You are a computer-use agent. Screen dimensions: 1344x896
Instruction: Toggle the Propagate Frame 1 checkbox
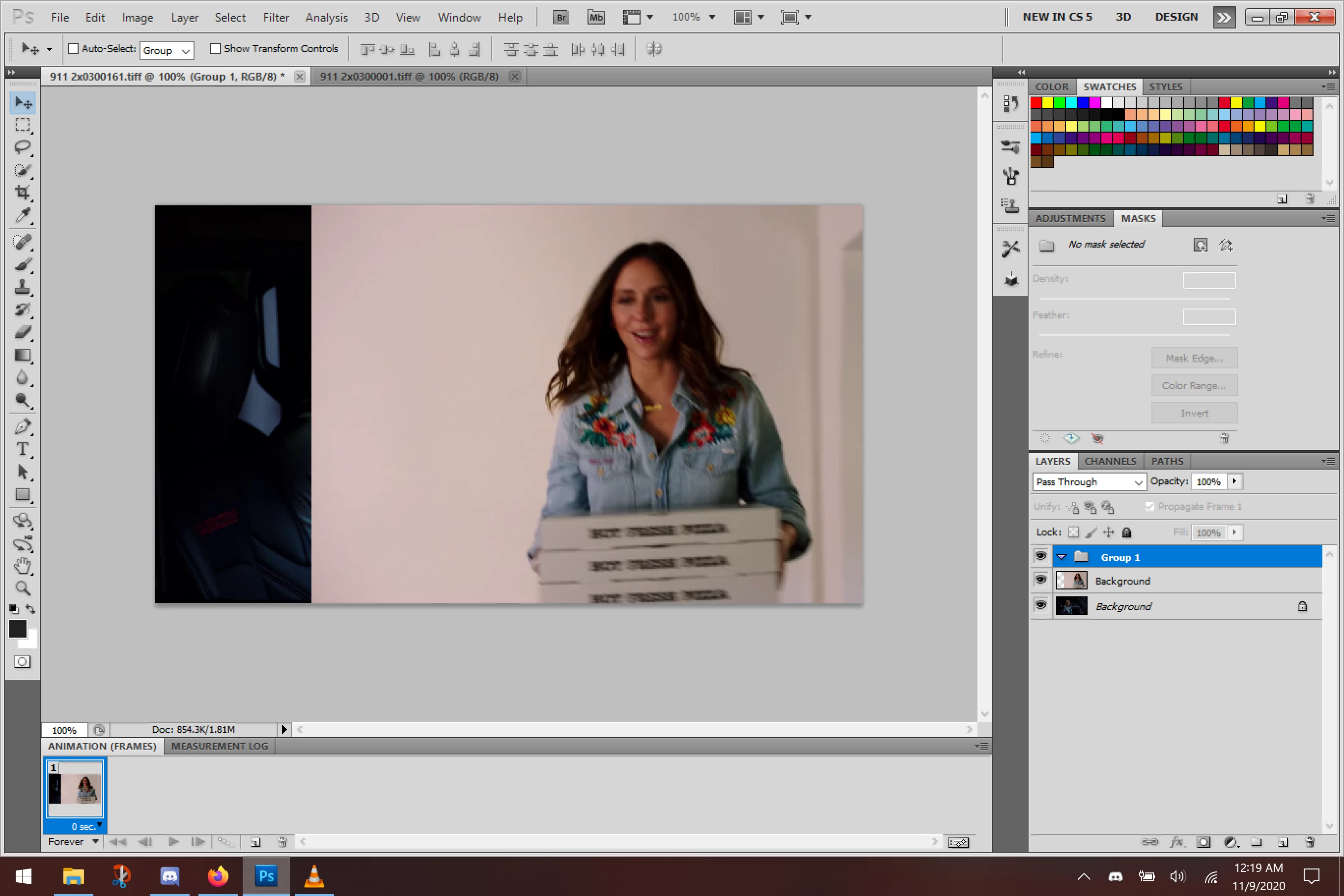pos(1149,506)
